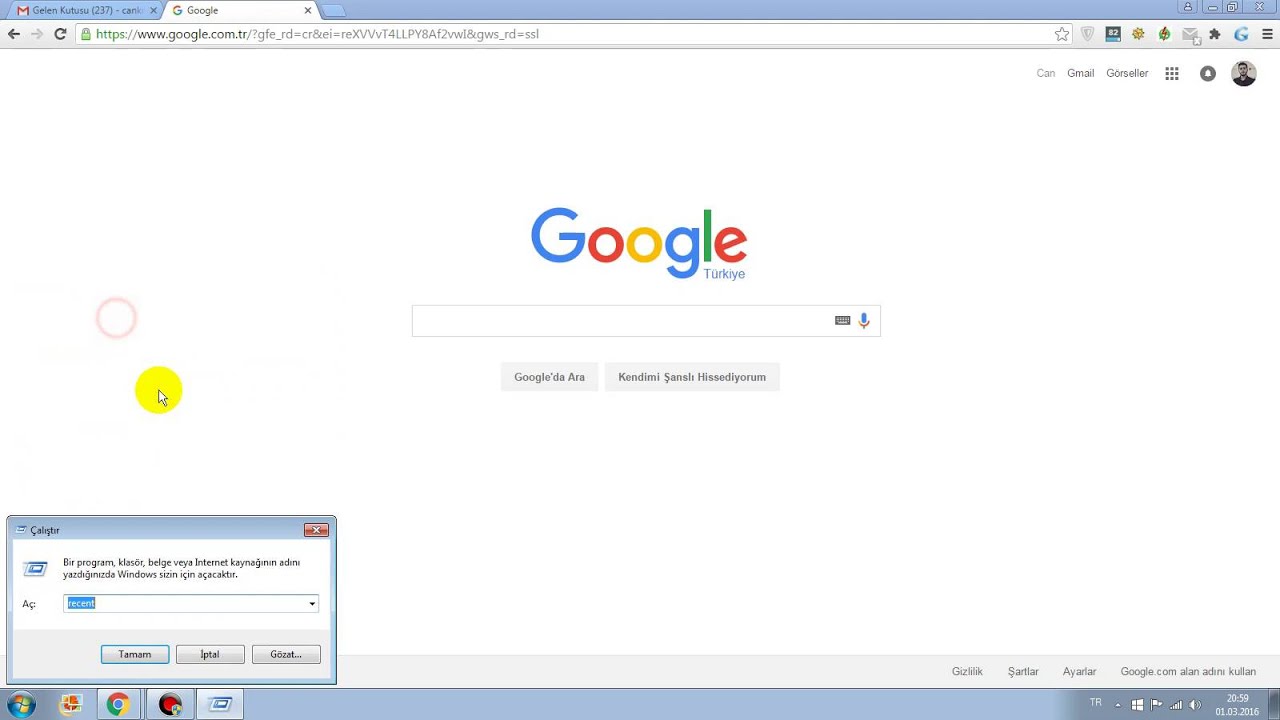This screenshot has width=1280, height=720.
Task: Click İptal in the Çalıştır dialog
Action: coord(210,654)
